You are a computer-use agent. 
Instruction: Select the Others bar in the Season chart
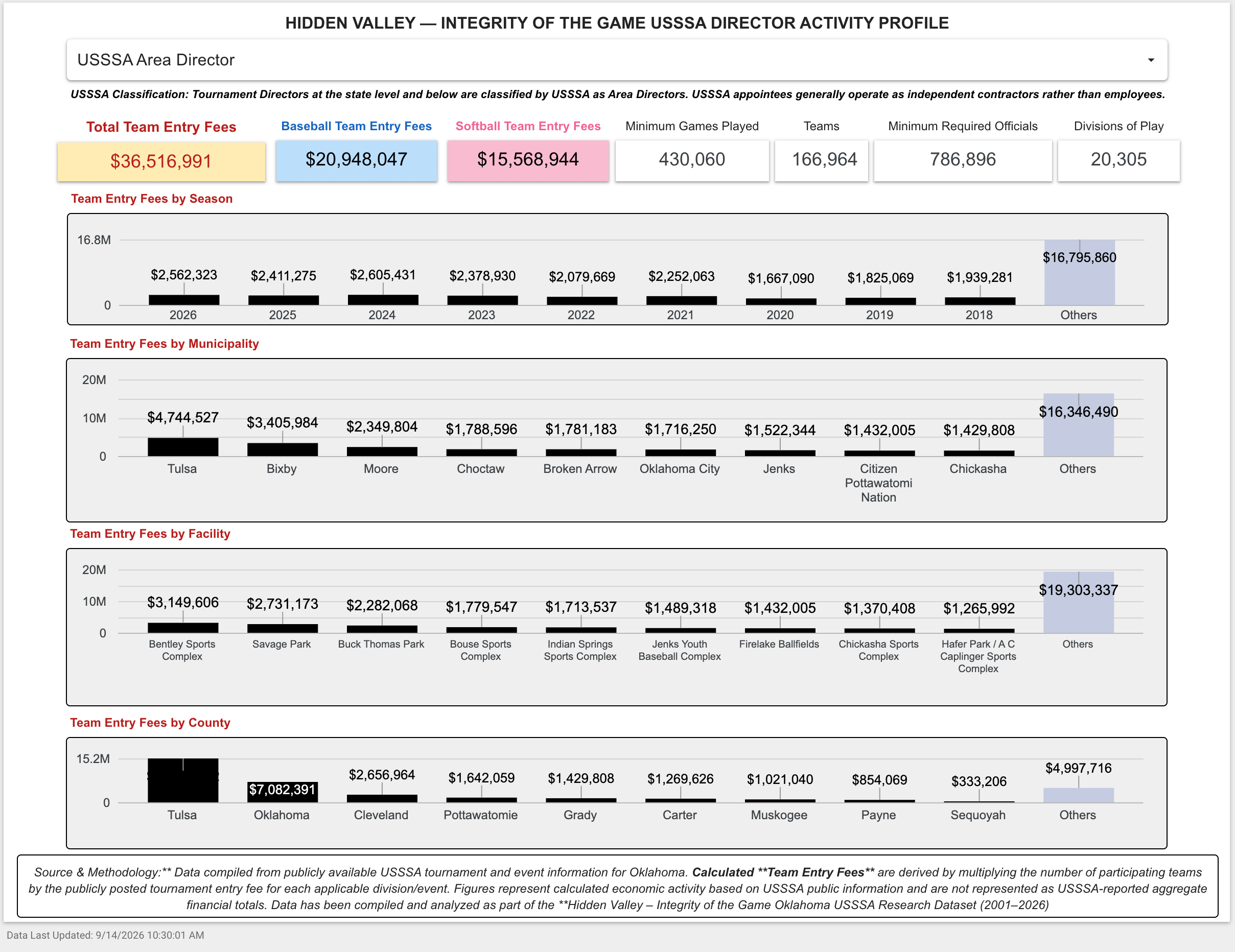click(1080, 273)
